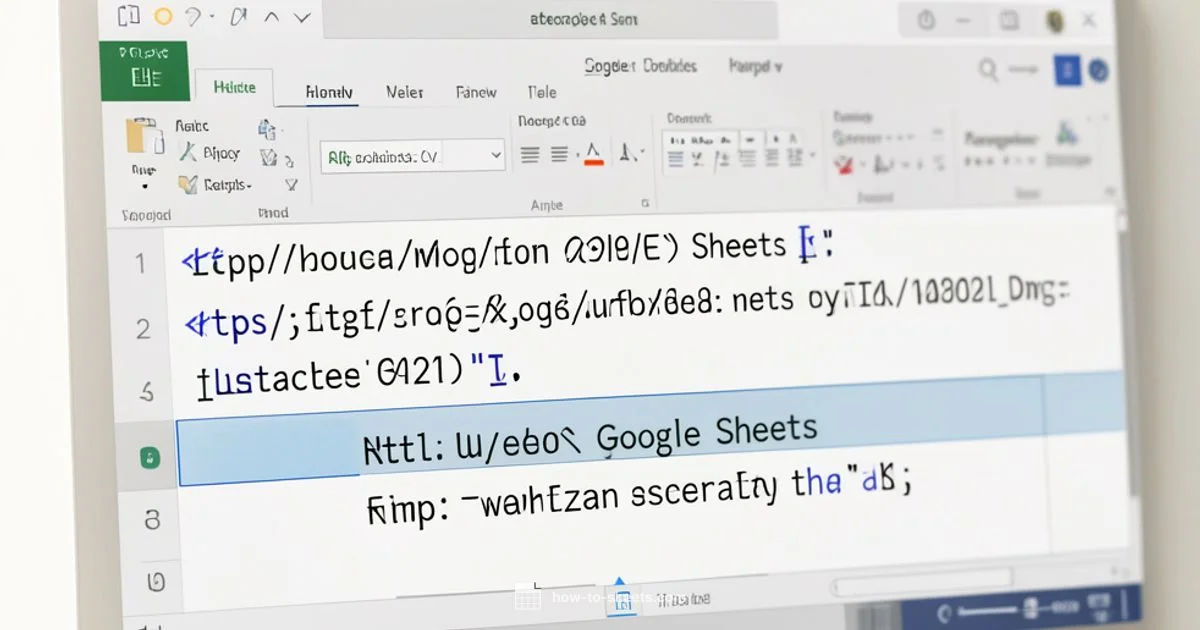Click the Google Sheets text in highlighted row
This screenshot has height=630, width=1200.
click(x=707, y=434)
